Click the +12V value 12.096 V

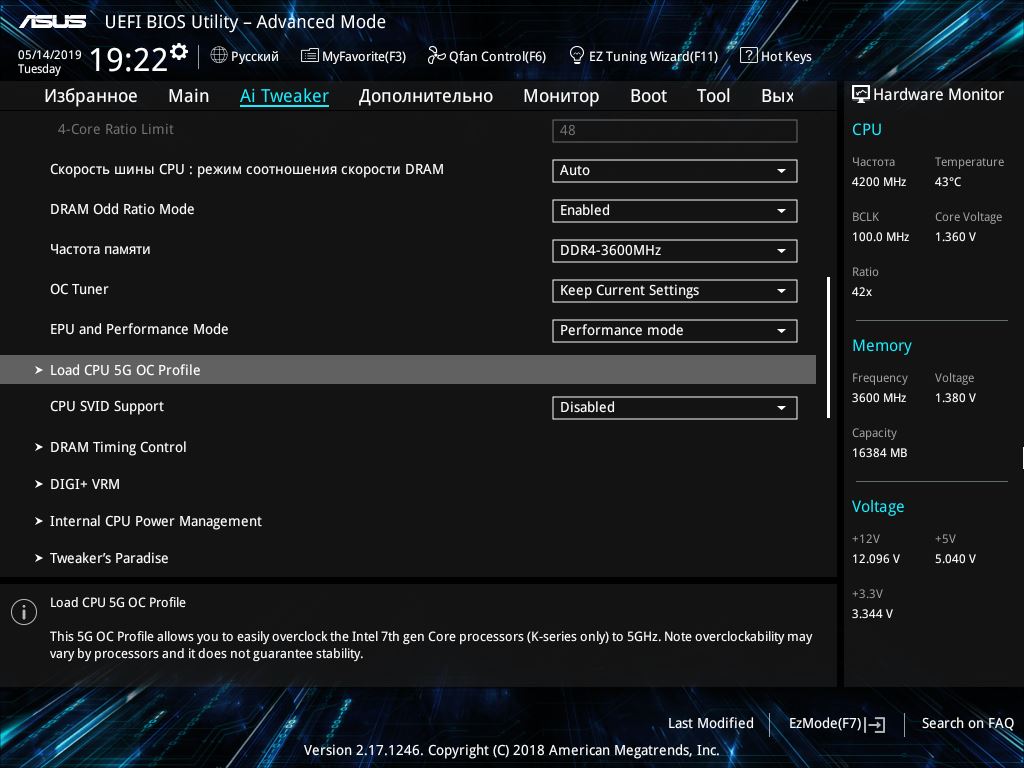pos(875,558)
